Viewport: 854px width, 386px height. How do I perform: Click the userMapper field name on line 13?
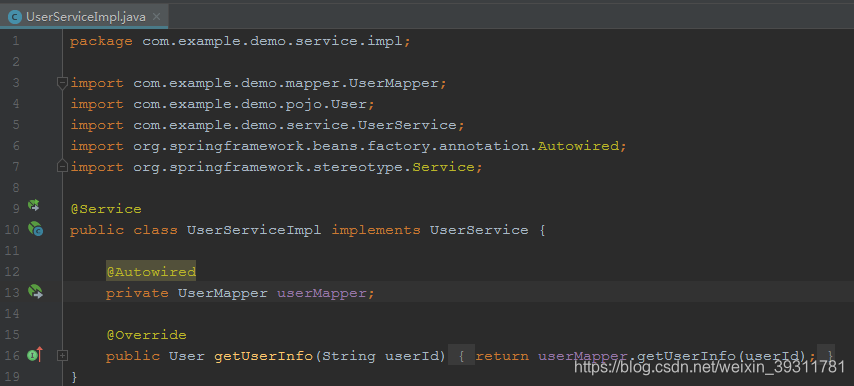coord(322,293)
